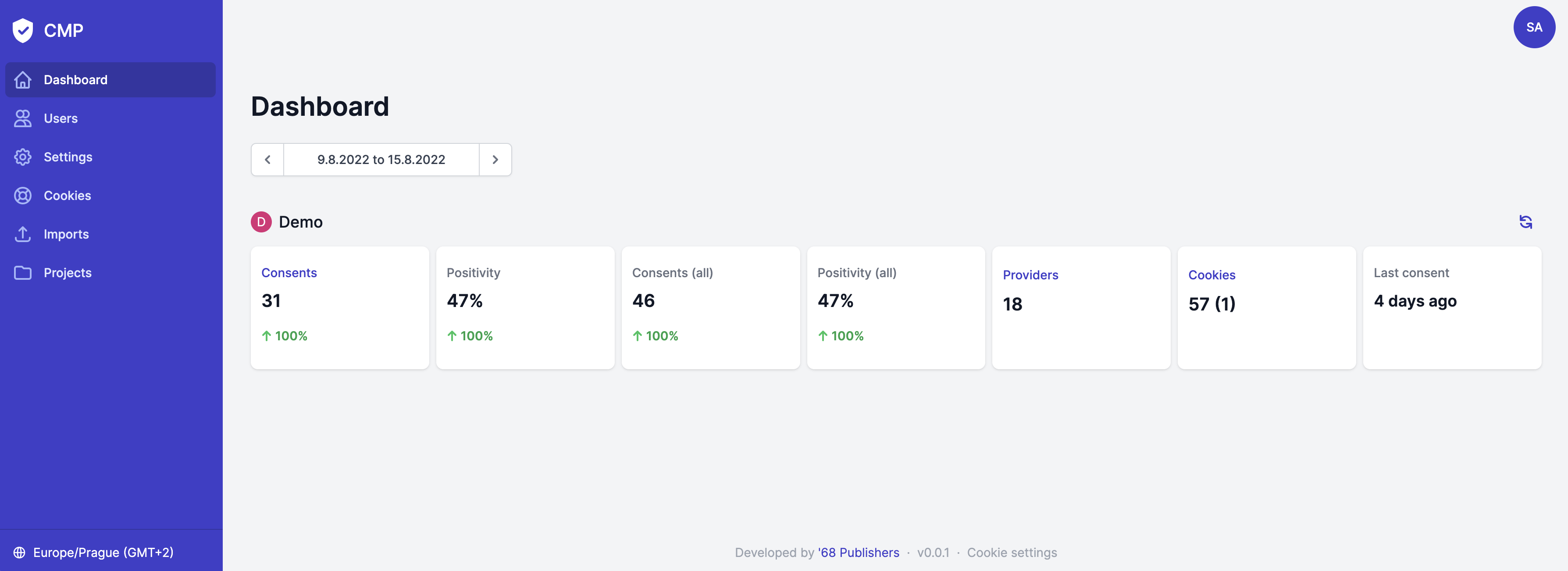Open Cookie settings in footer
Image resolution: width=1568 pixels, height=571 pixels.
coord(1012,552)
